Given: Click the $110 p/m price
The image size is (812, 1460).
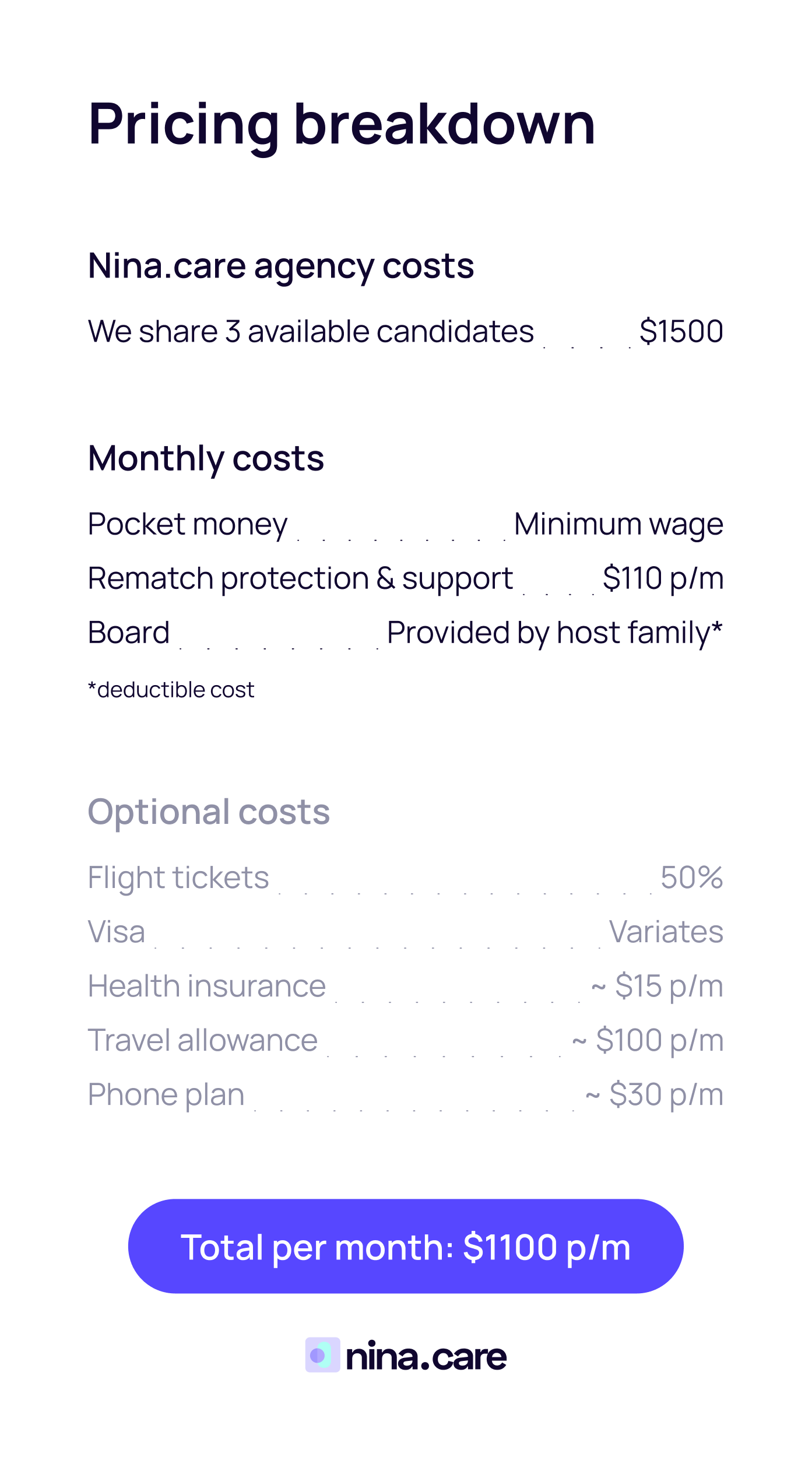Looking at the screenshot, I should pos(663,578).
